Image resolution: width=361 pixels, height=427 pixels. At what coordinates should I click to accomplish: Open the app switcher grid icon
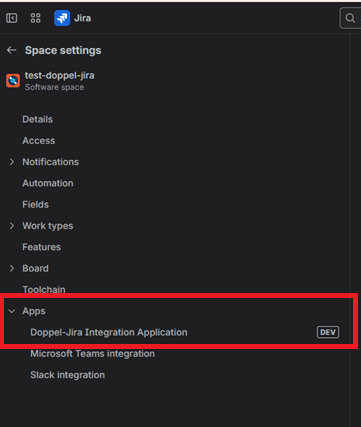tap(35, 18)
